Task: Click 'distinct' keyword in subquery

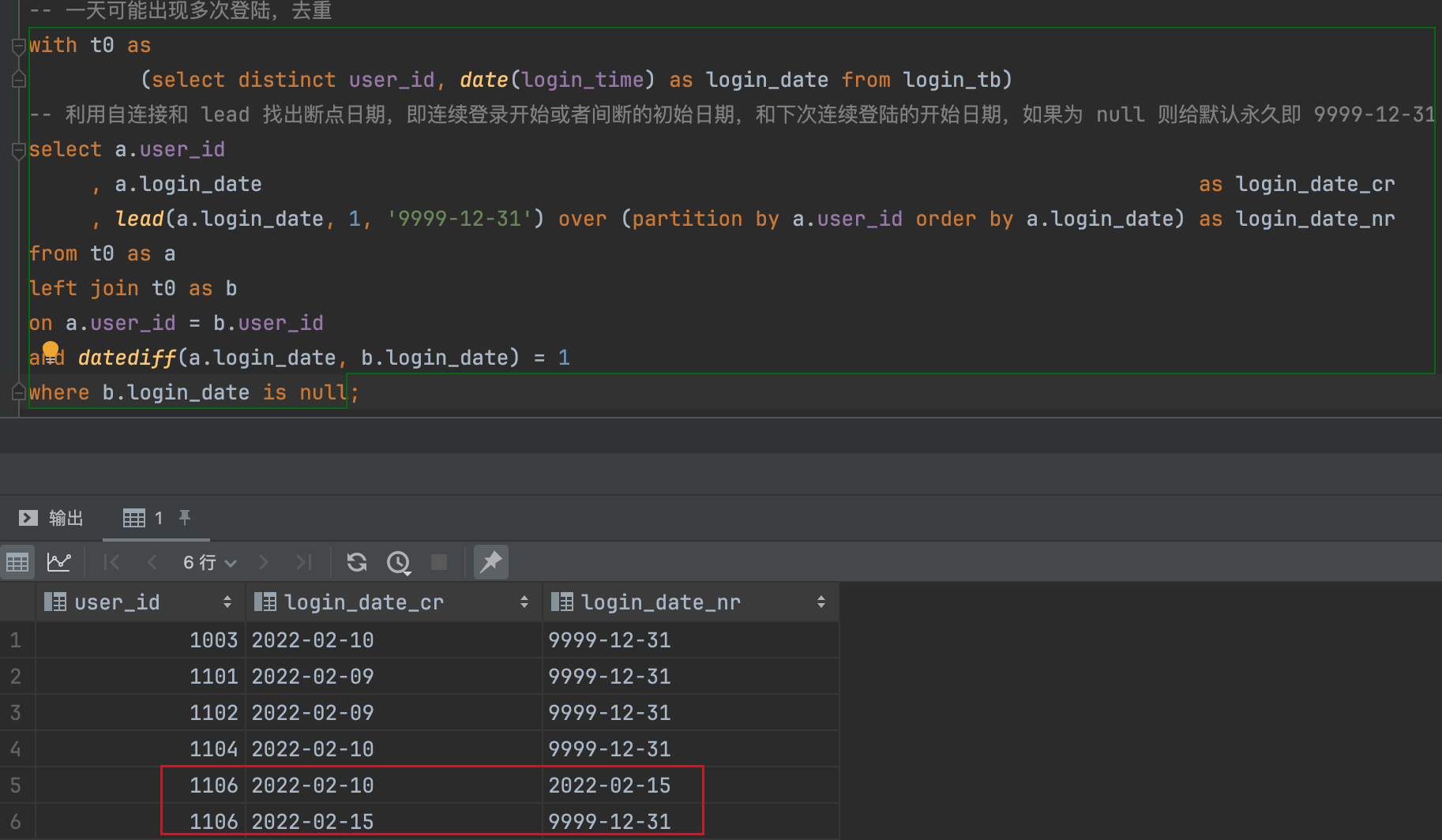Action: click(287, 80)
